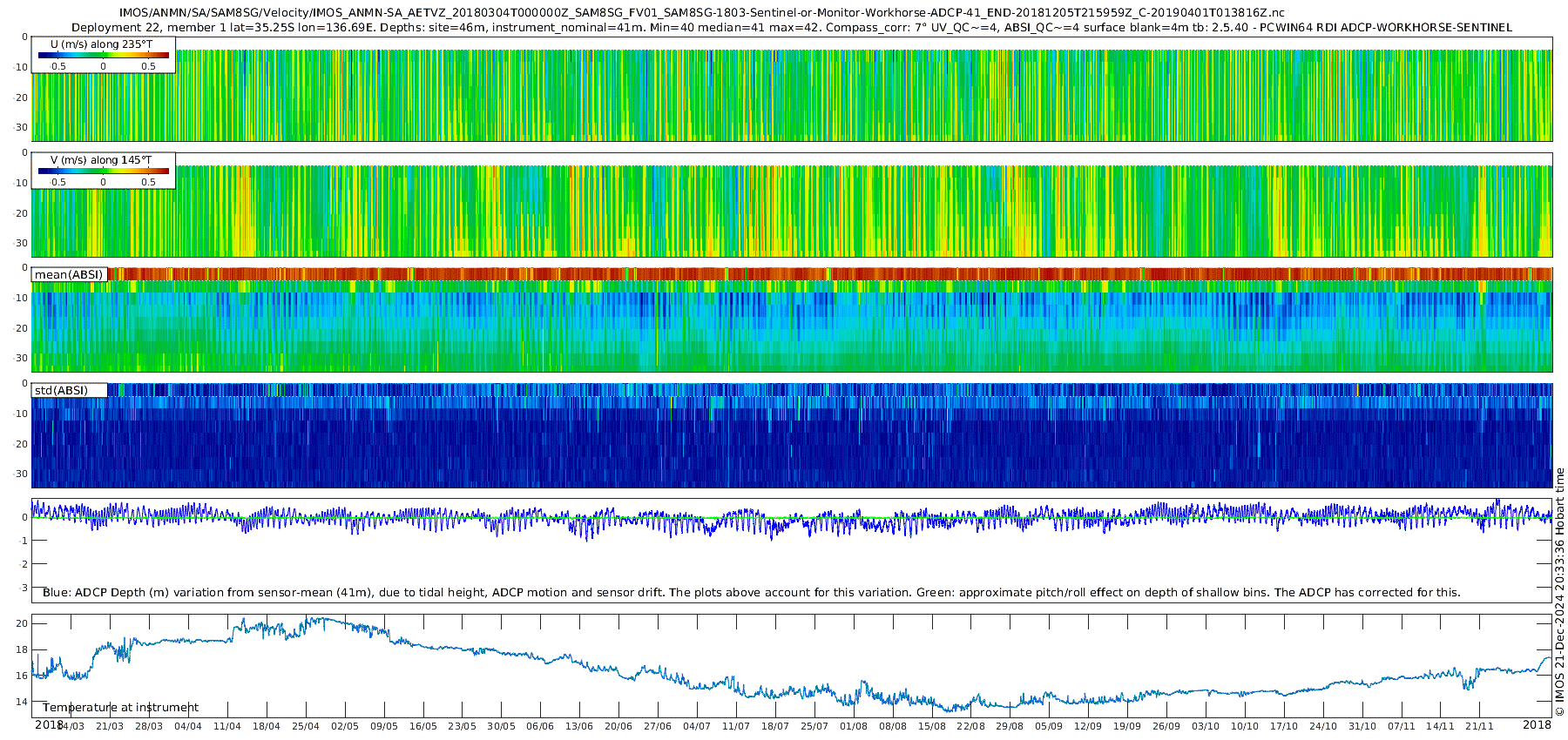Click the 25/04 date tick on time axis
1568x740 pixels.
(305, 726)
